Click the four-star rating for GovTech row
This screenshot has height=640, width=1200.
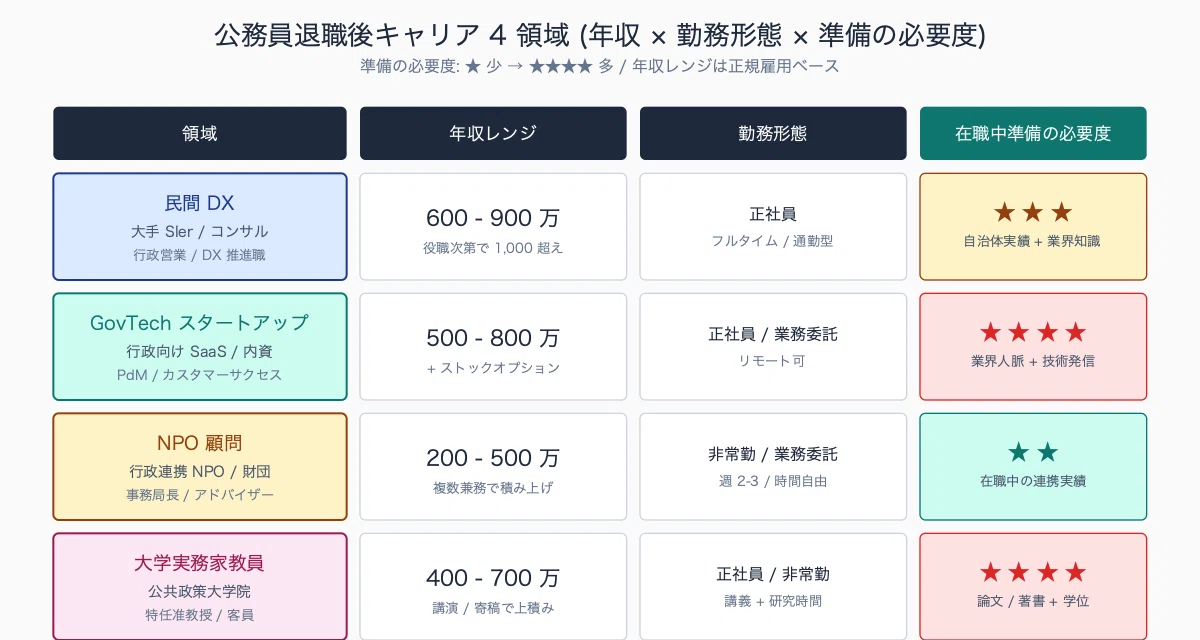click(x=1033, y=332)
